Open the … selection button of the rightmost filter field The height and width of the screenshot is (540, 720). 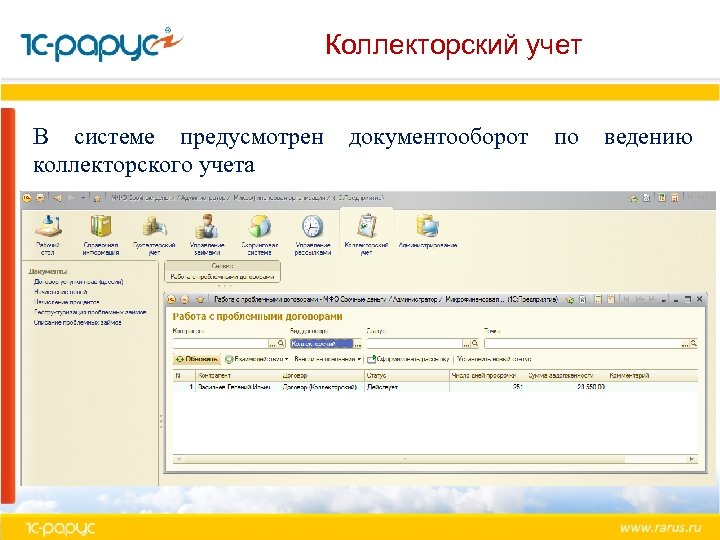pos(685,343)
